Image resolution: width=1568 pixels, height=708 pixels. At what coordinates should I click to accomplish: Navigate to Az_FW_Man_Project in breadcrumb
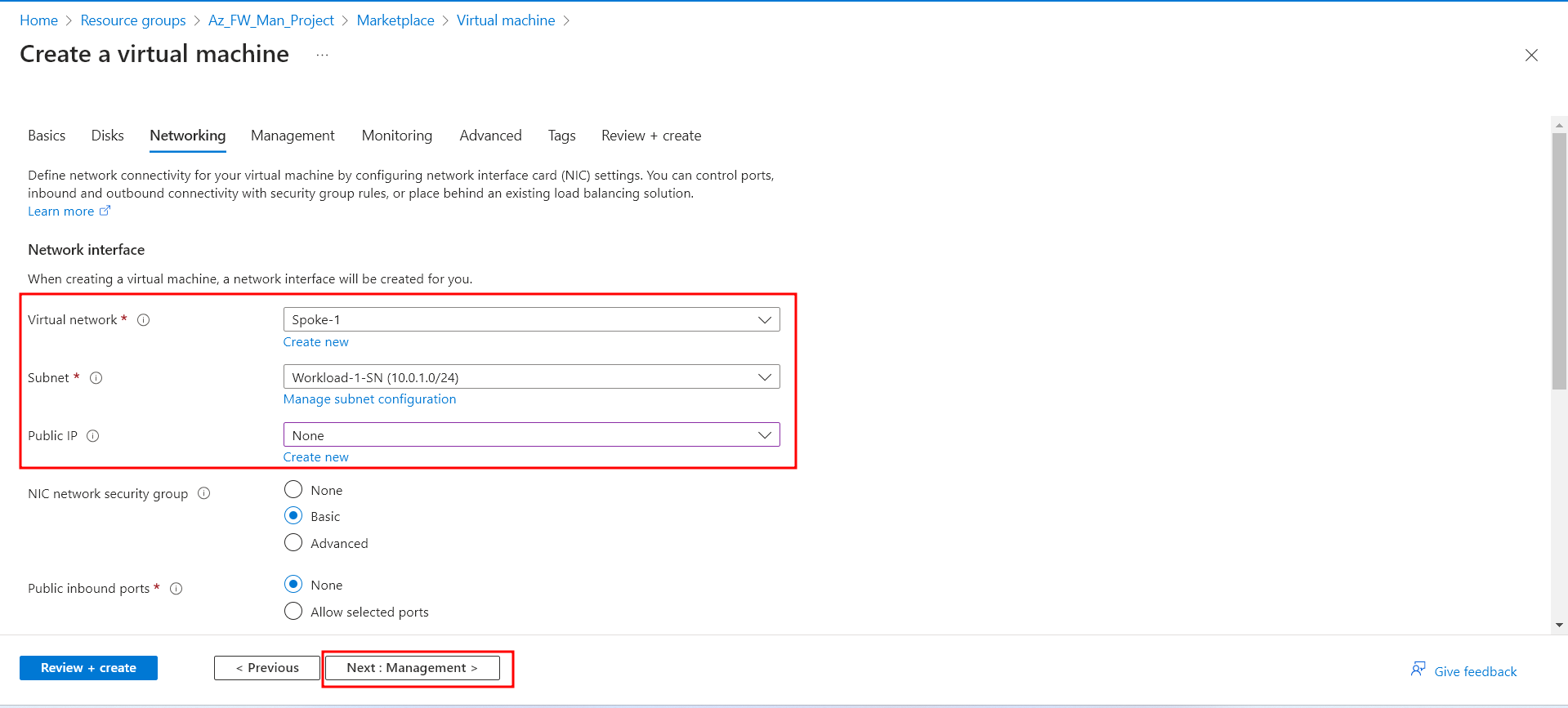pyautogui.click(x=270, y=20)
